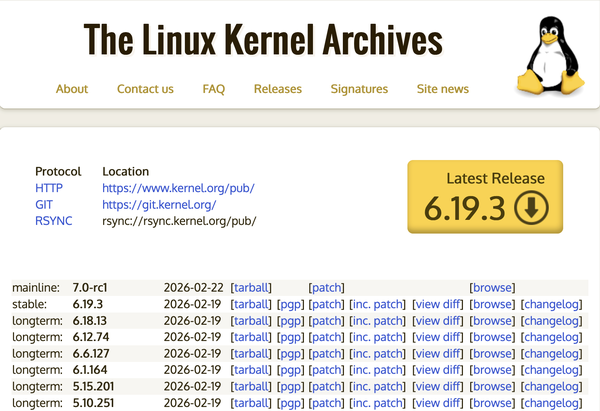Viewport: 600px width, 411px height.
Task: Click the Location column header
Action: click(126, 171)
